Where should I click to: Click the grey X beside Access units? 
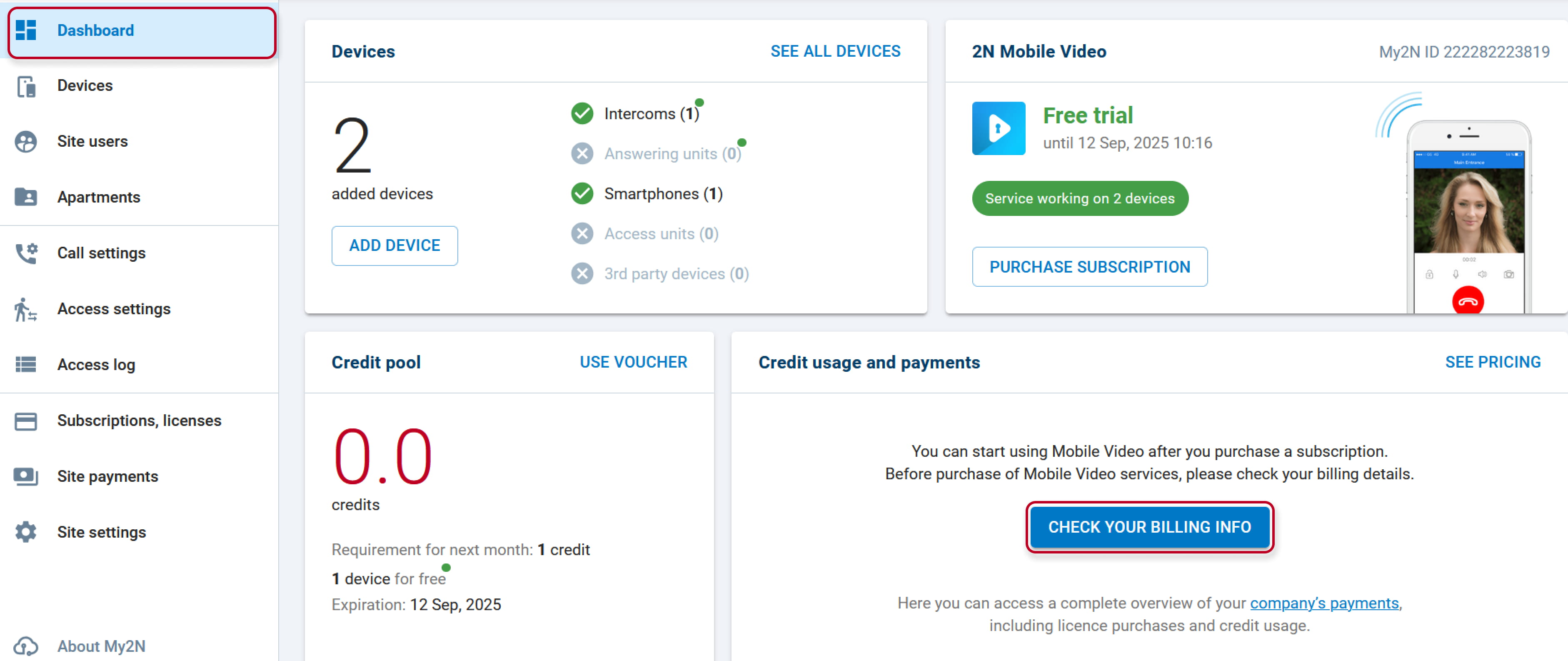tap(582, 233)
